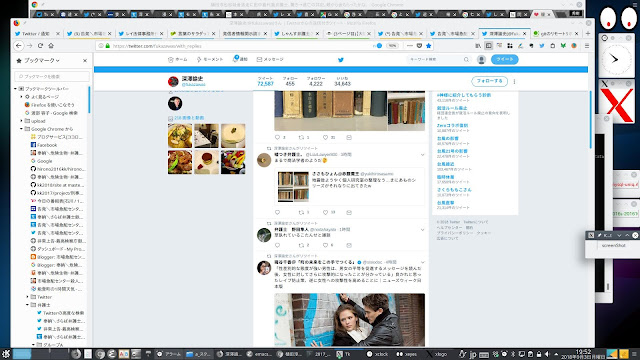Like the bookshelf photo tweet with 31 likes

coord(325,138)
